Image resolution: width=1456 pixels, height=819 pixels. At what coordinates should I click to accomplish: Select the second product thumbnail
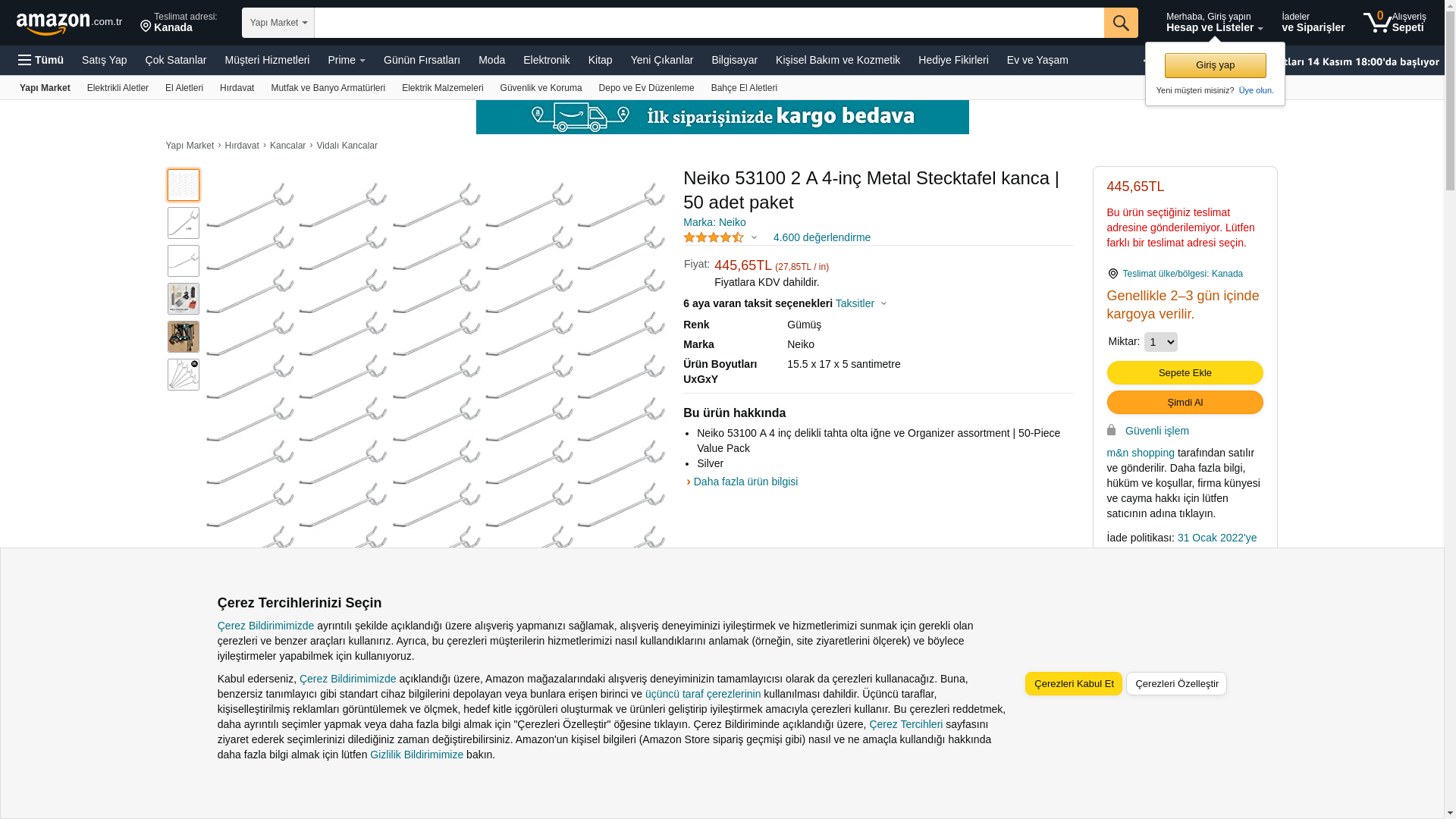(184, 223)
